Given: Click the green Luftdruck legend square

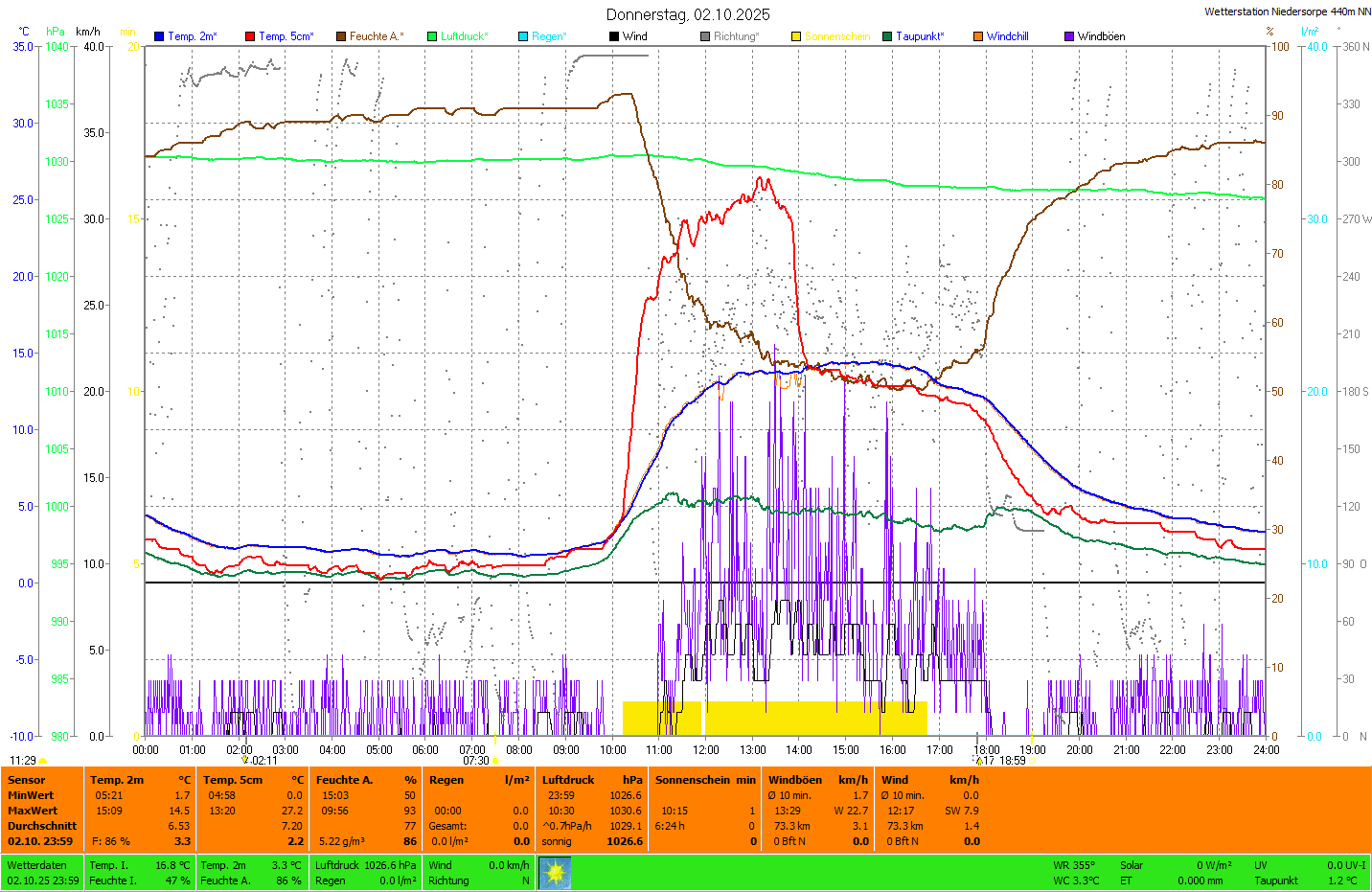Looking at the screenshot, I should pos(432,36).
